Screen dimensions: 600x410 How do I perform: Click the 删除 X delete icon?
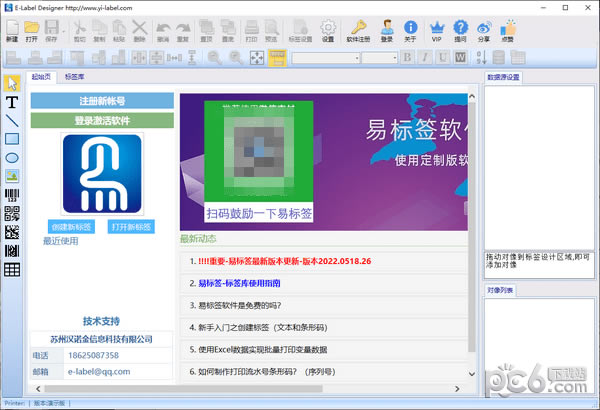[139, 31]
